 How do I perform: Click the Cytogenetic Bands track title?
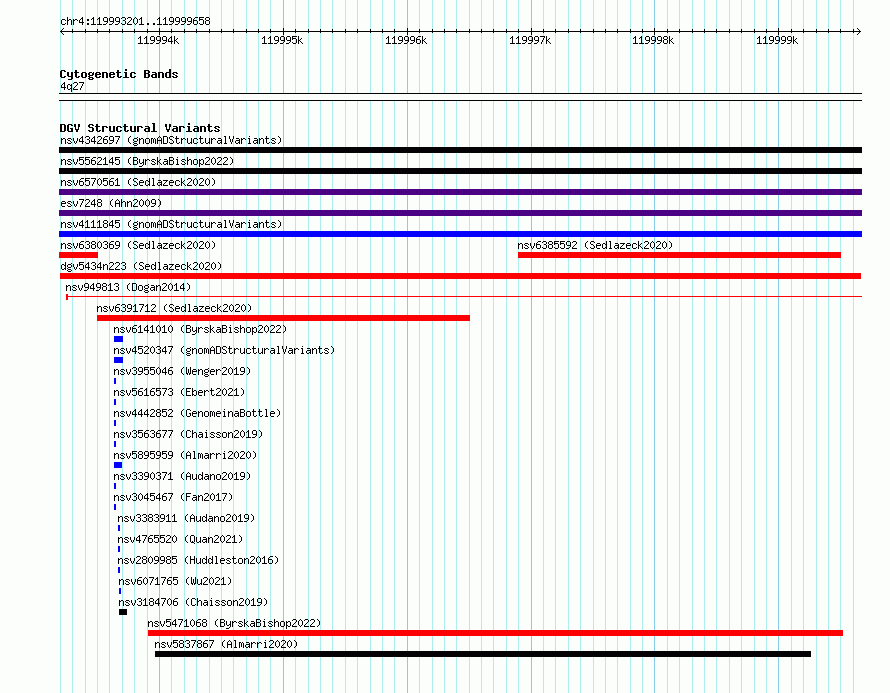point(119,74)
